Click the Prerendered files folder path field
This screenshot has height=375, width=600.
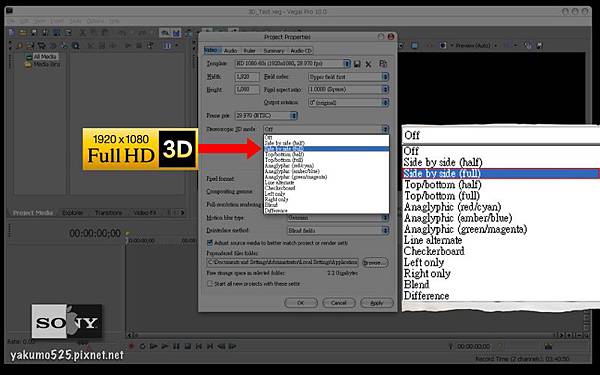(x=282, y=262)
